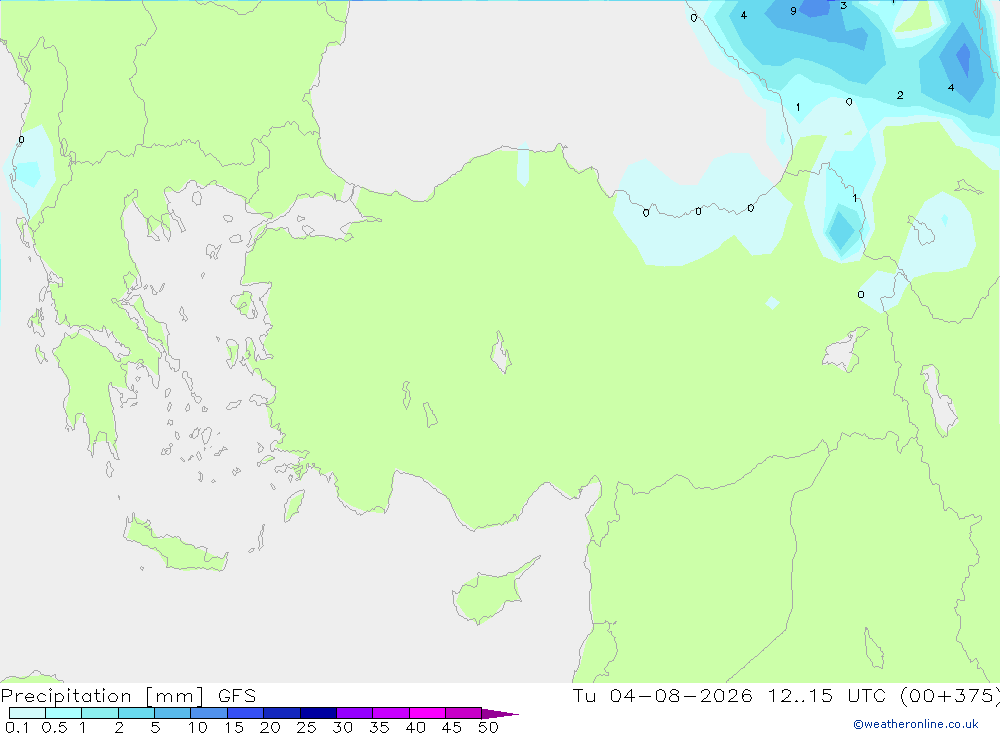Screen dimensions: 1000x733
Task: Click the 25–30 mm navy legend swatch
Action: pos(318,713)
